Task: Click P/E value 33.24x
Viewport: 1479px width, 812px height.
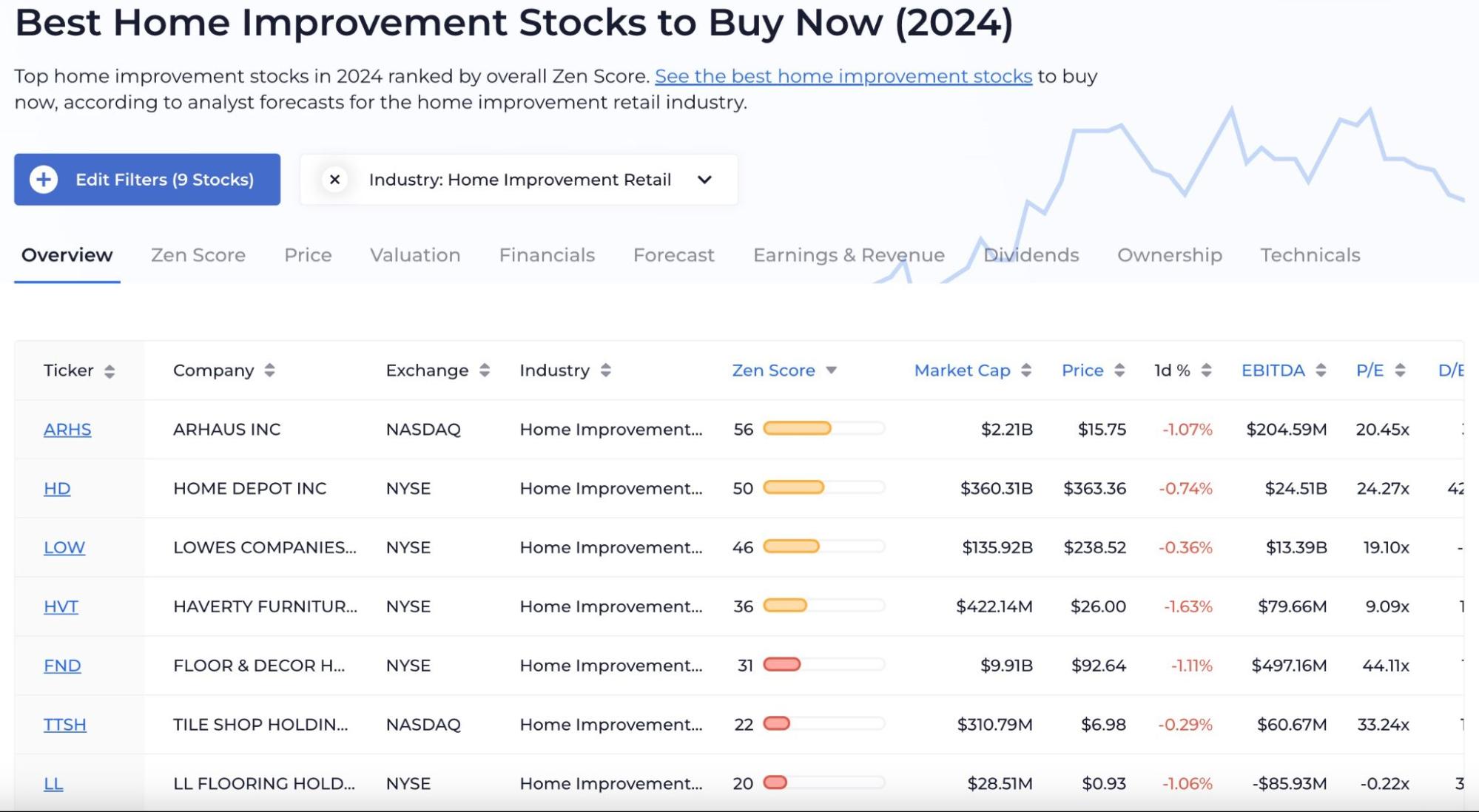Action: click(x=1384, y=725)
